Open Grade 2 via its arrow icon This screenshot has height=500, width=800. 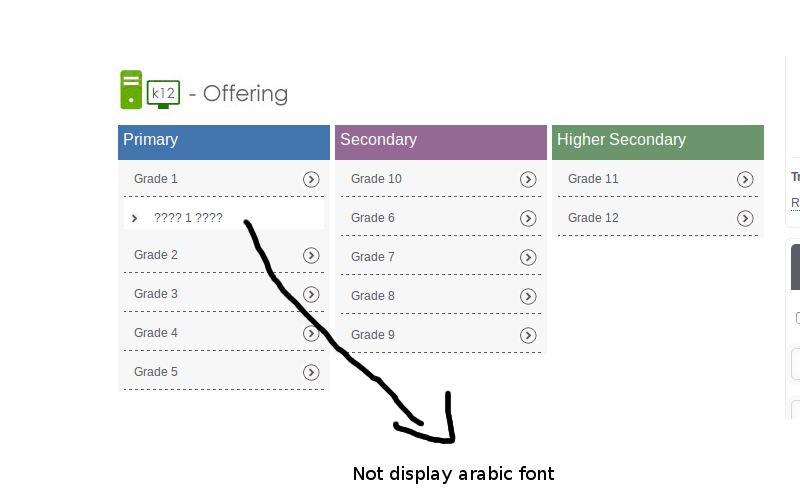[x=311, y=255]
